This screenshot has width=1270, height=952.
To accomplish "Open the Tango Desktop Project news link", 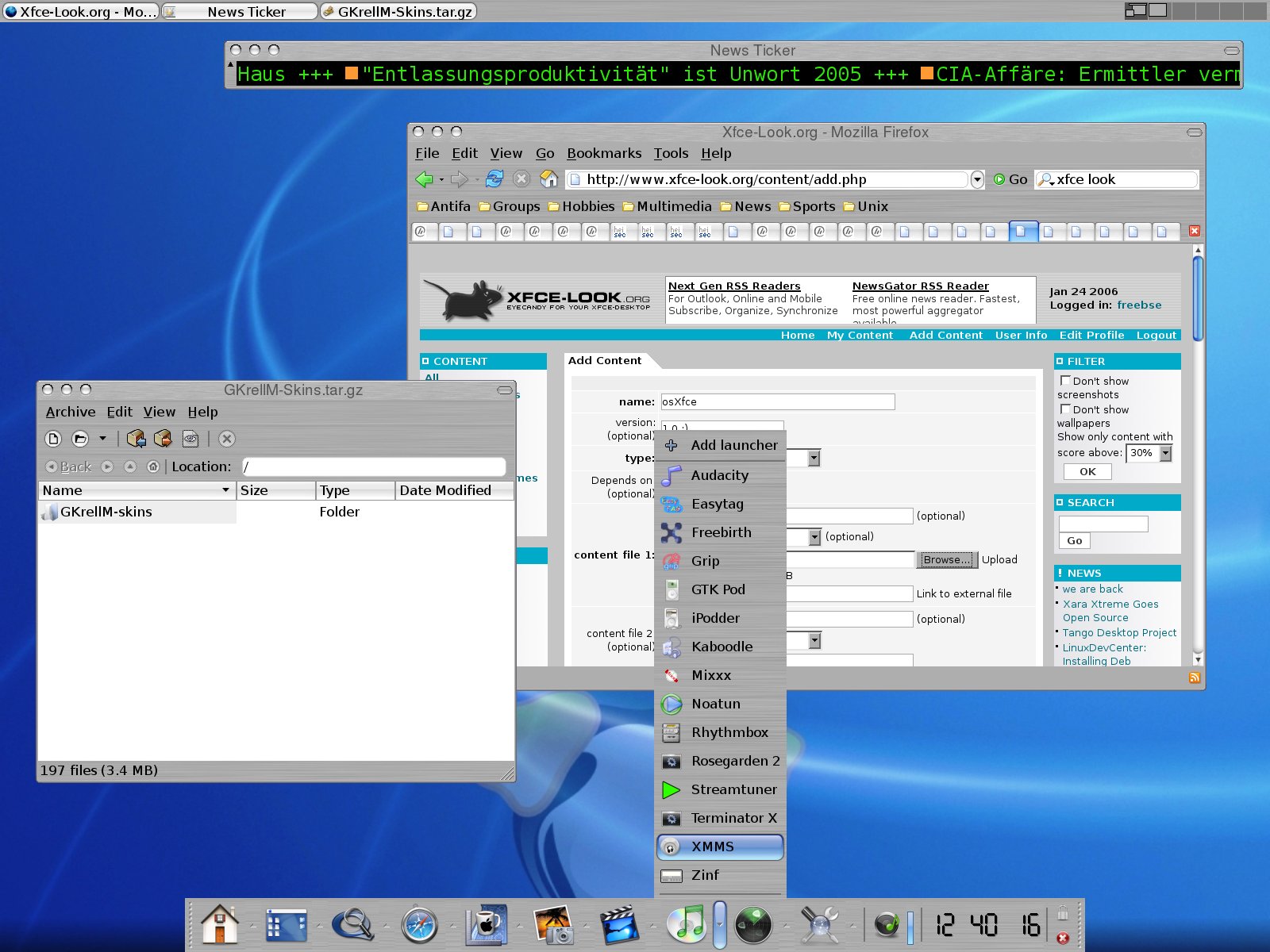I will tap(1119, 632).
